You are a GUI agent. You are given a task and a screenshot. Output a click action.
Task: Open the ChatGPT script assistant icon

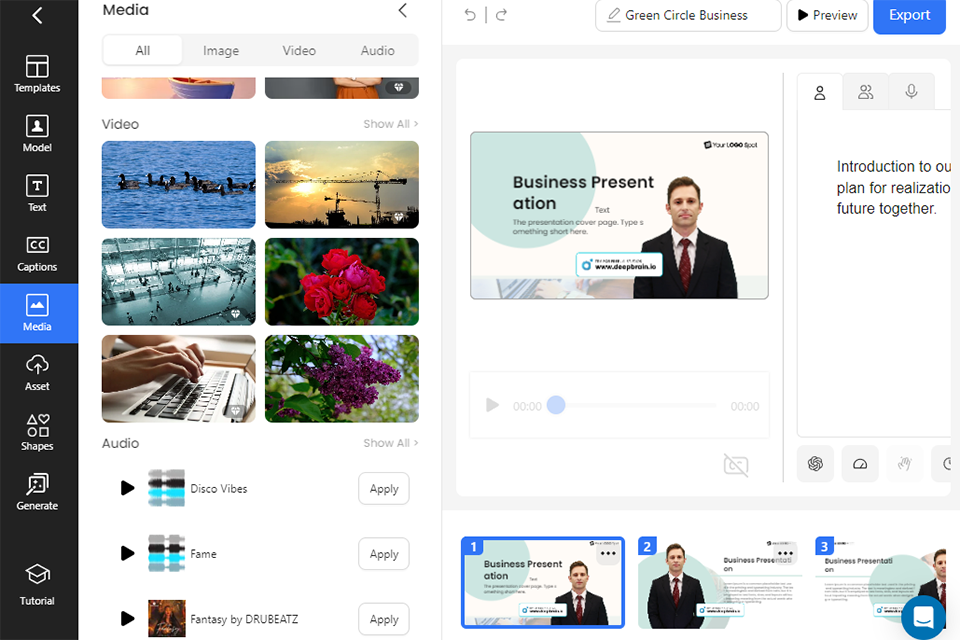coord(816,464)
